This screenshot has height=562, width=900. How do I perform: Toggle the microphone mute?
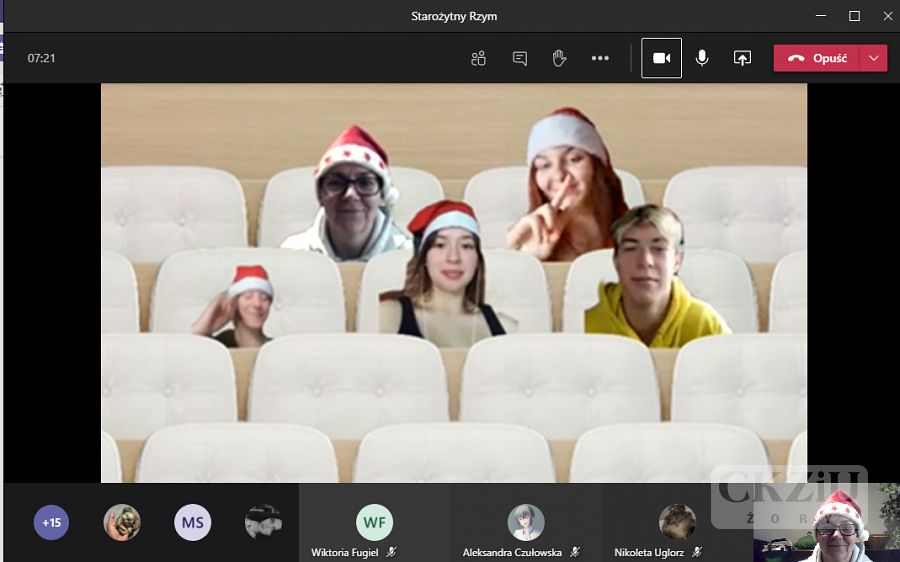tap(702, 58)
